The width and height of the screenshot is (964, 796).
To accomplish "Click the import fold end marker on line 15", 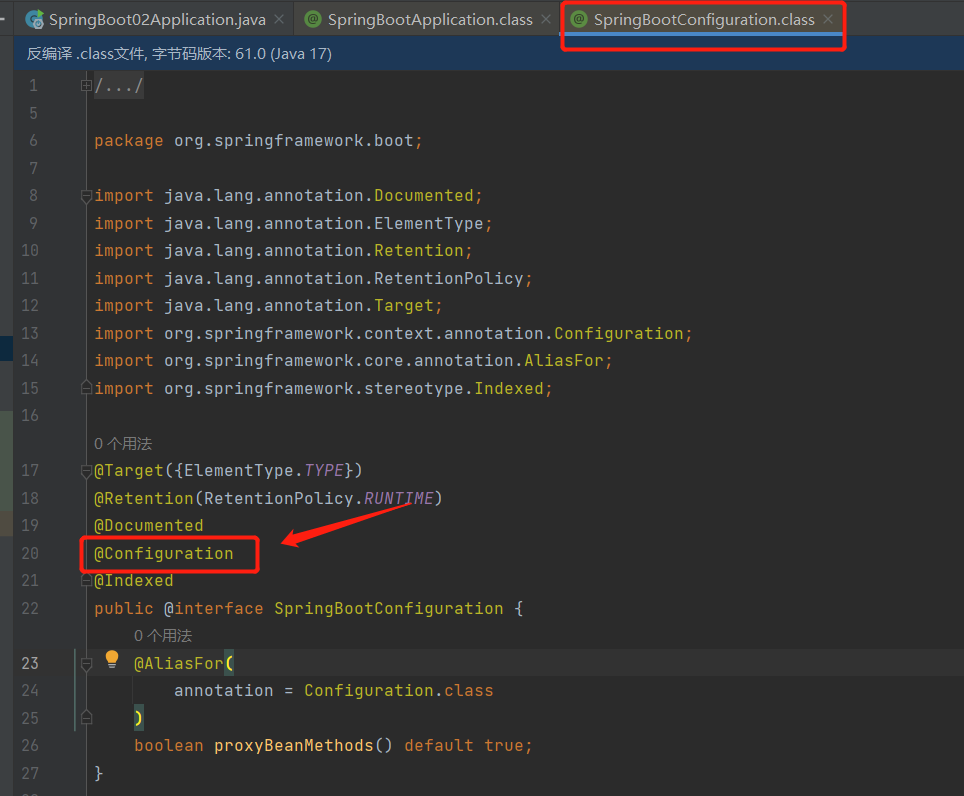I will [x=87, y=388].
